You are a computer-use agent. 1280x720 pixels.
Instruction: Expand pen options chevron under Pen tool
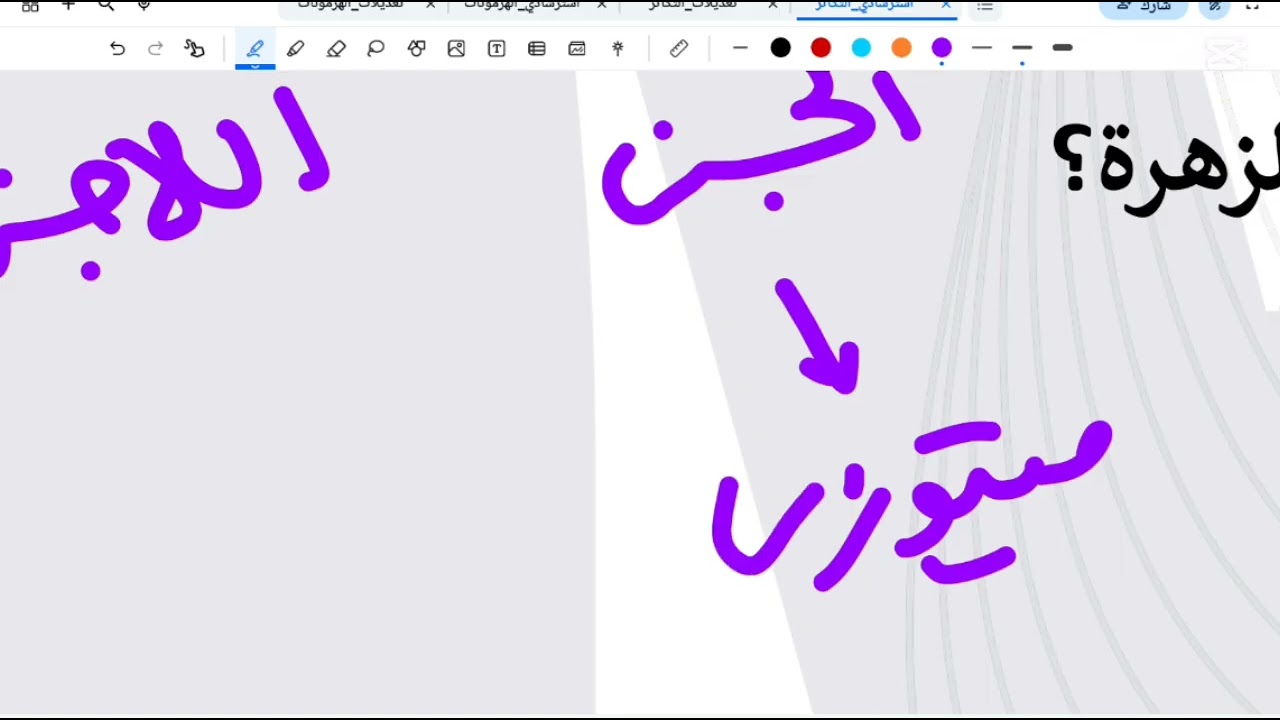click(x=255, y=65)
